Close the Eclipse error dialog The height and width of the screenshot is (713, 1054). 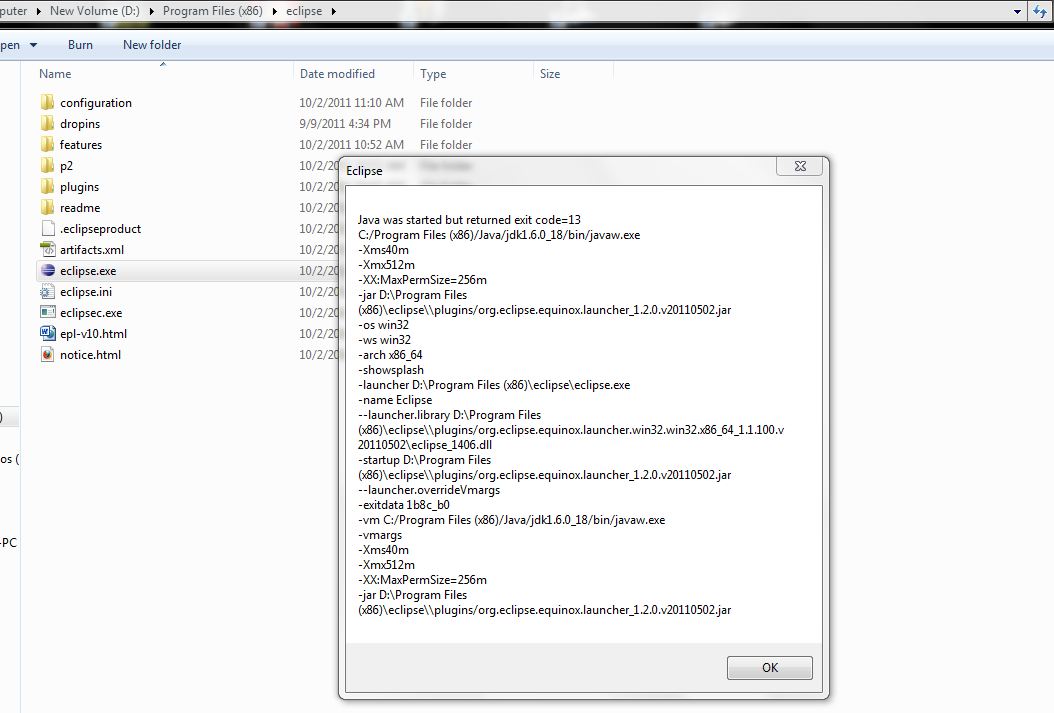point(799,166)
